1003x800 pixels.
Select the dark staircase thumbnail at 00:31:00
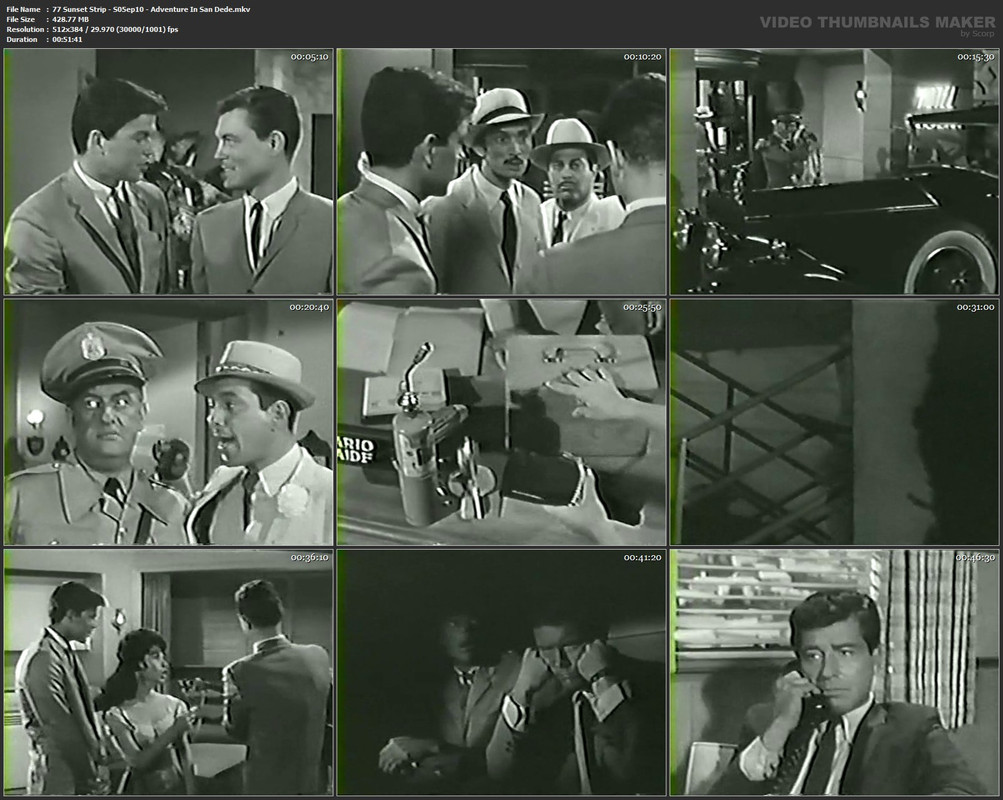pos(834,422)
